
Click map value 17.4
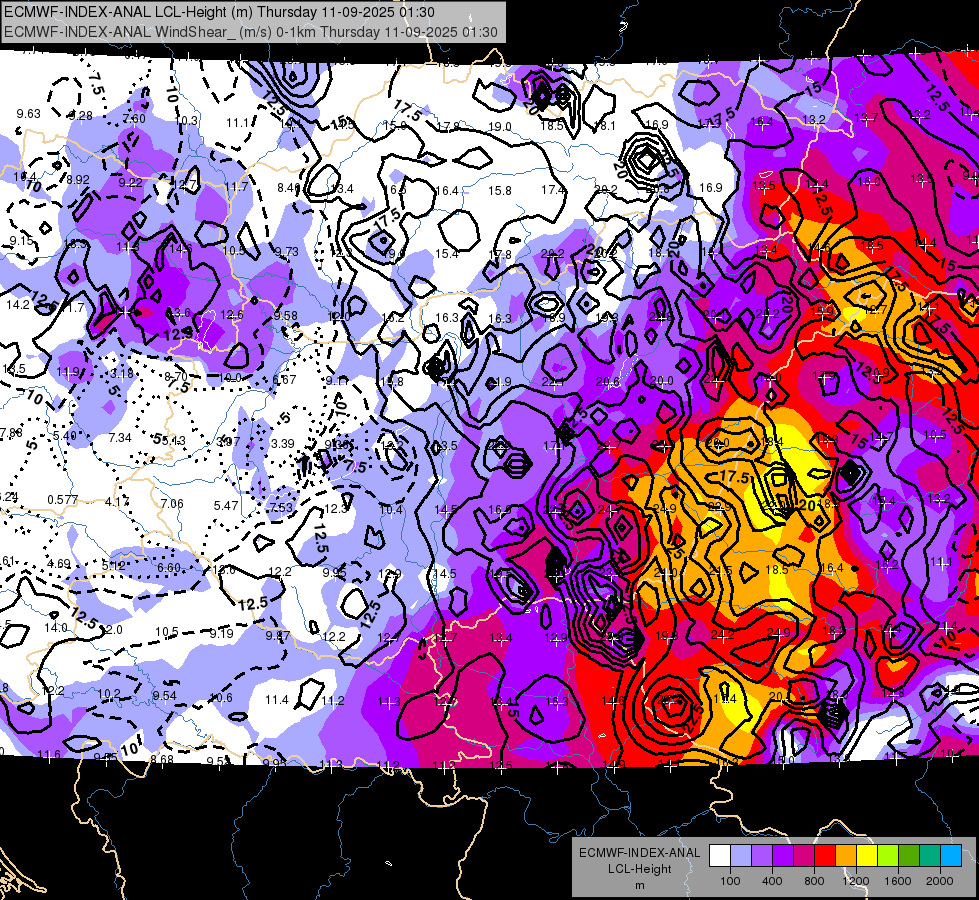tap(553, 189)
